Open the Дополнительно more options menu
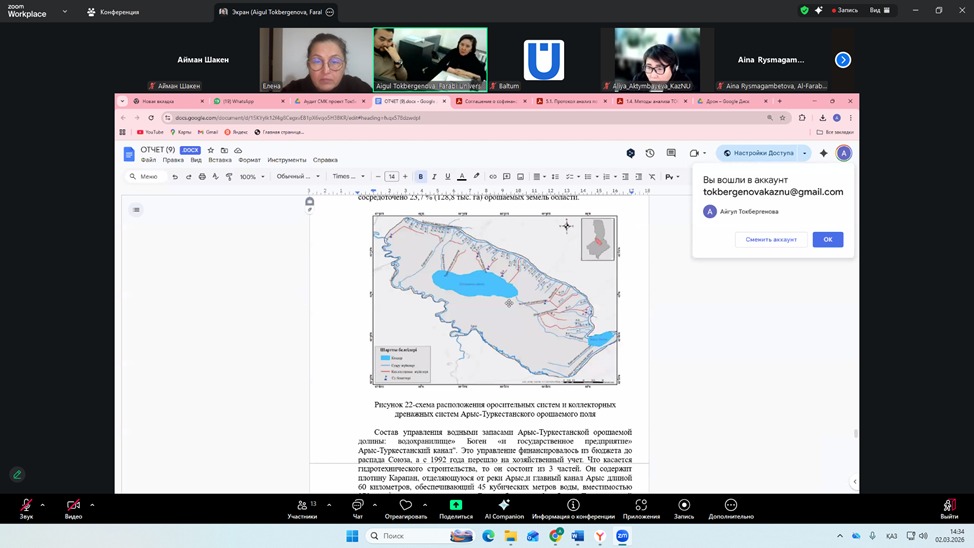The height and width of the screenshot is (548, 974). pos(731,506)
